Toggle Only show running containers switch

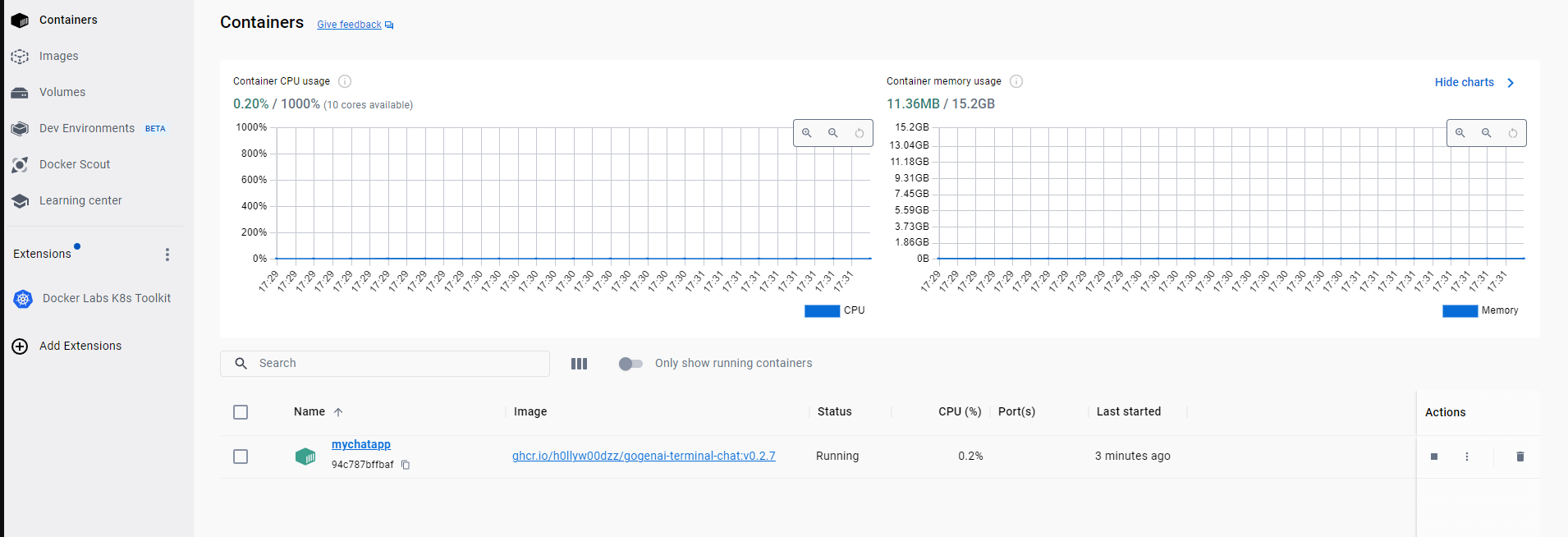tap(630, 364)
